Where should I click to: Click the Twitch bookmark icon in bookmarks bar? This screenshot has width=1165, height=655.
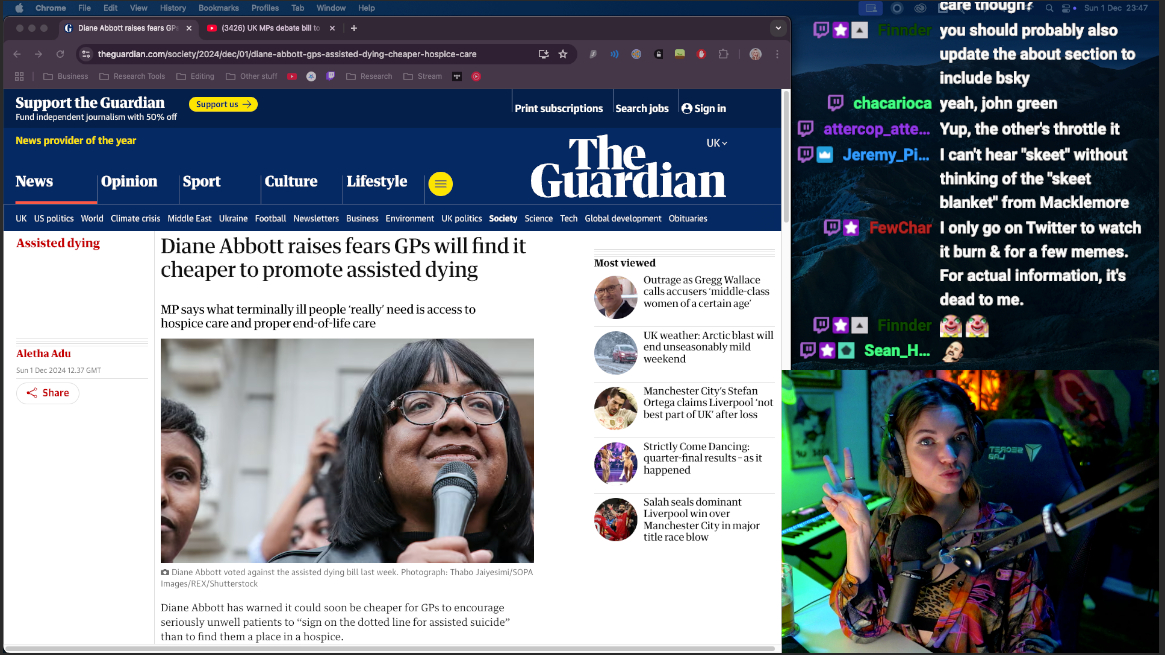click(330, 76)
